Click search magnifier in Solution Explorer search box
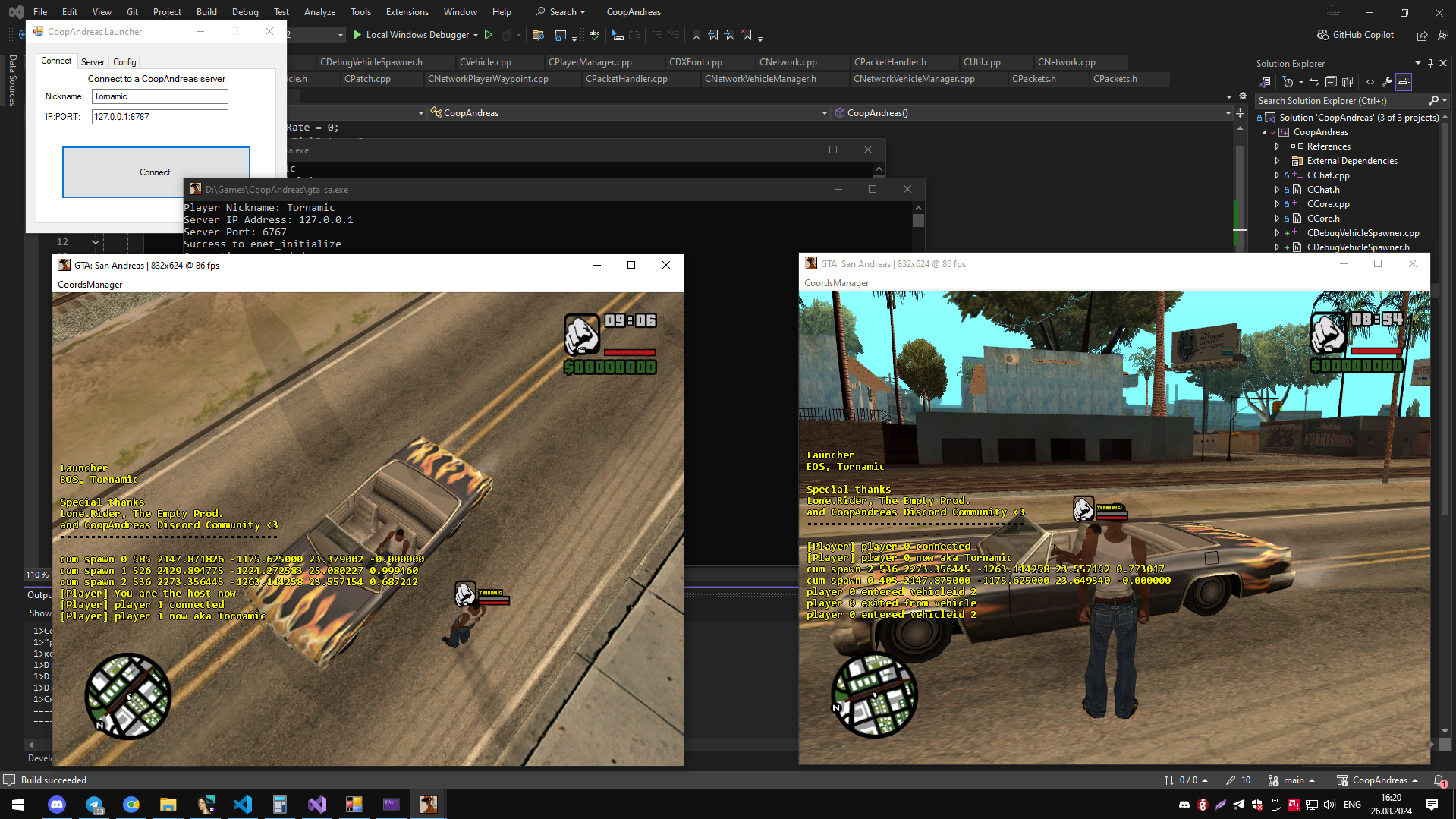The height and width of the screenshot is (819, 1456). coord(1433,100)
